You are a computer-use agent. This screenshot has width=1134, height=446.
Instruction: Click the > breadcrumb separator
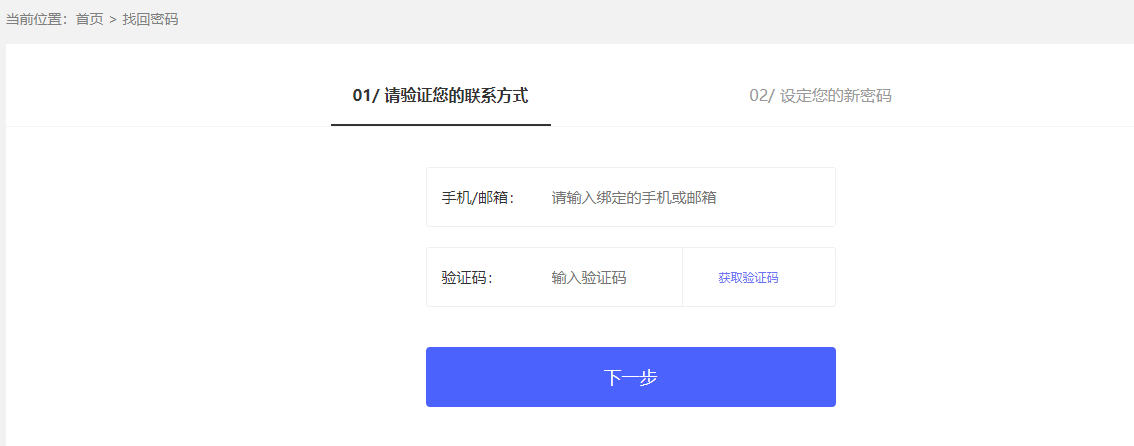[x=113, y=19]
